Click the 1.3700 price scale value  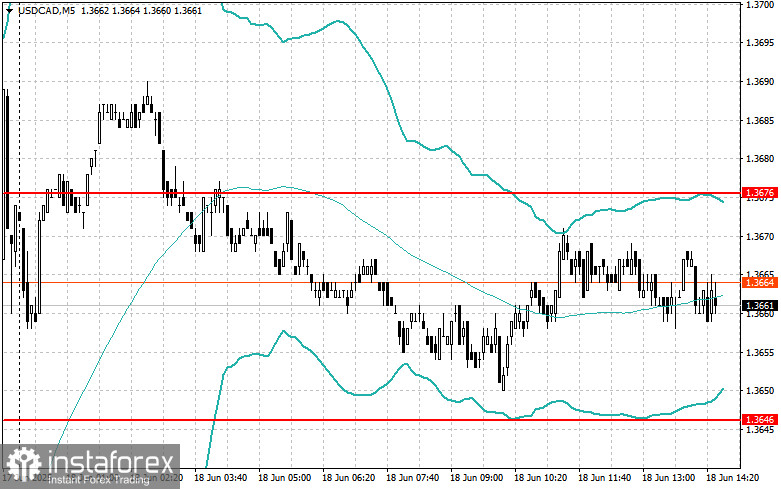click(760, 4)
